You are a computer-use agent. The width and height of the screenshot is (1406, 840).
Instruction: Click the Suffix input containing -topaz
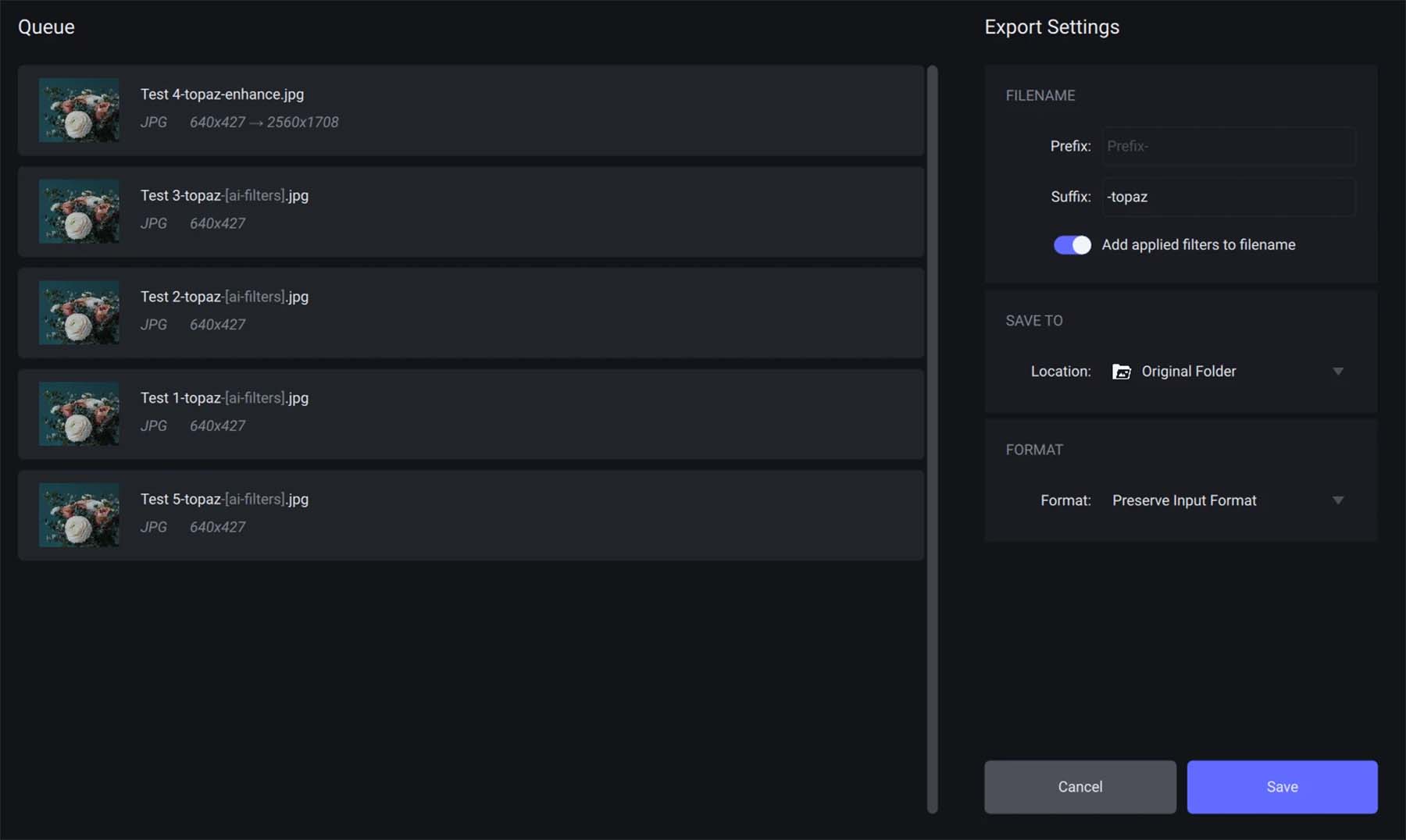pos(1228,197)
